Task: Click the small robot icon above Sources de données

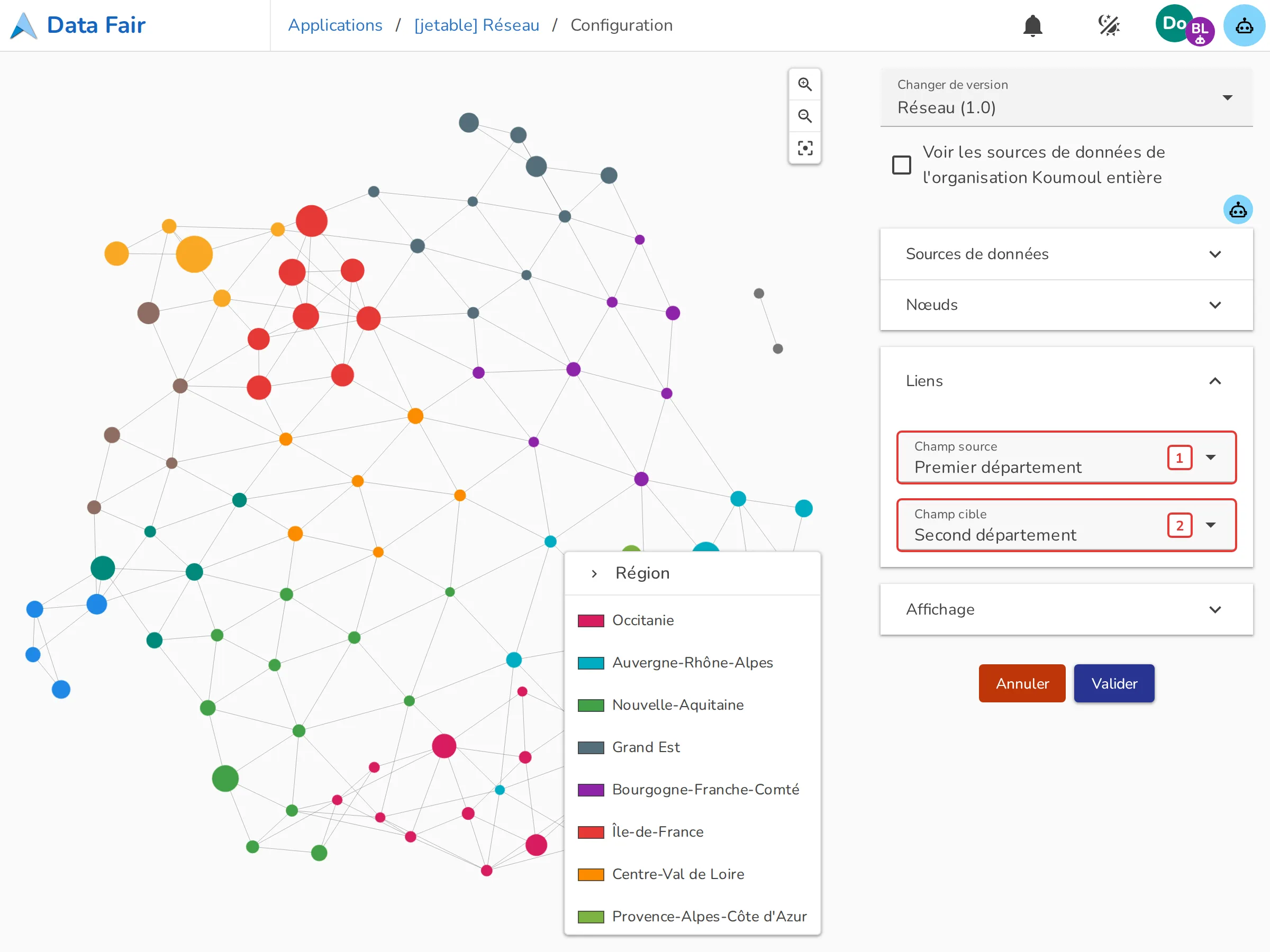Action: [x=1238, y=209]
